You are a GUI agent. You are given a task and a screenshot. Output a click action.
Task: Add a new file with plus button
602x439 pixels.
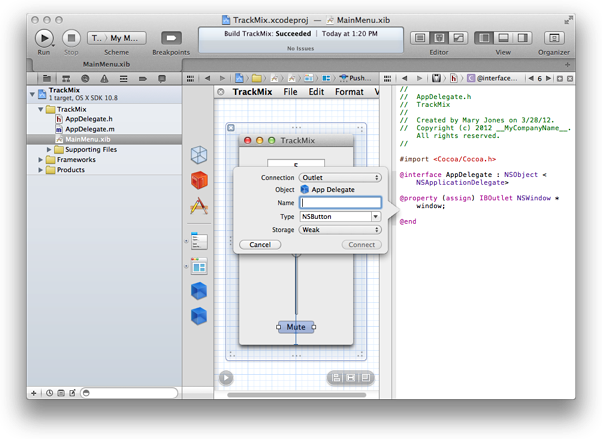pos(34,393)
